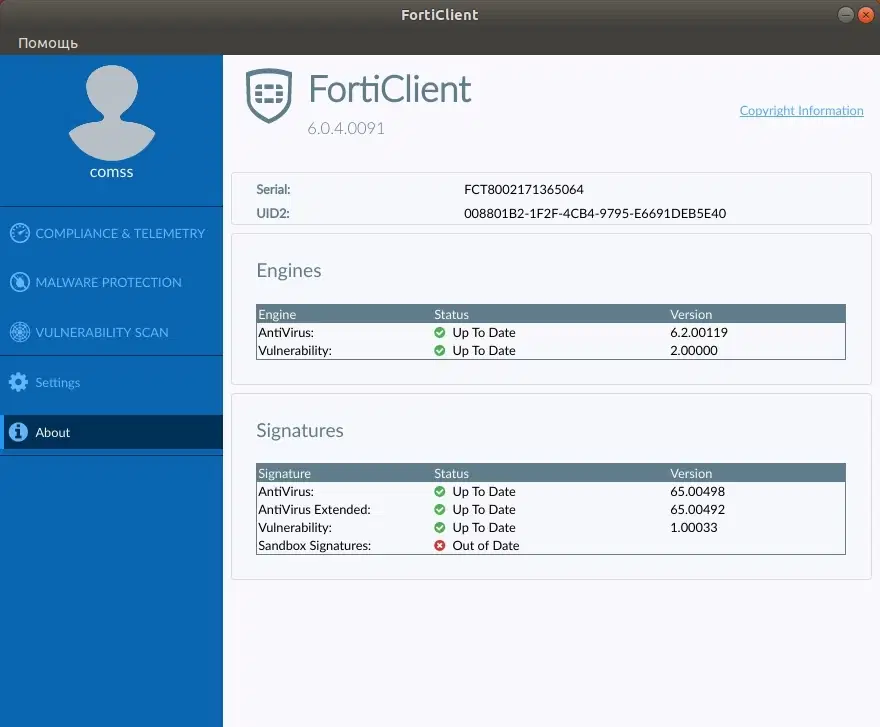The height and width of the screenshot is (727, 880).
Task: Click the AntiVirus Extended row label
Action: coord(314,509)
